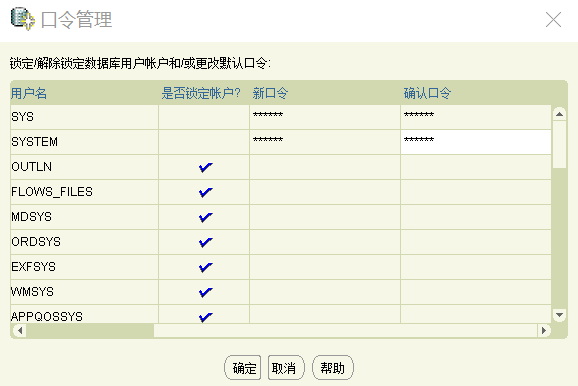578x386 pixels.
Task: Click confirm password field for SYSTEM
Action: 476,142
